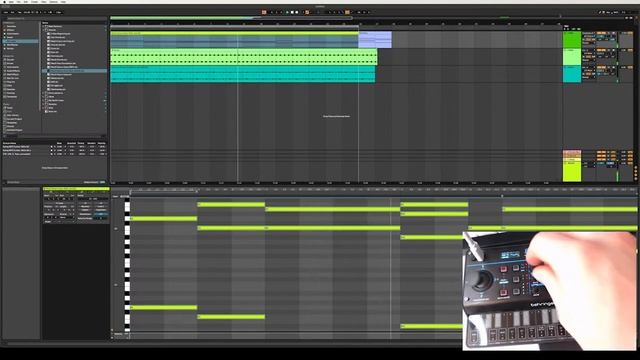Viewport: 640px width, 360px height.
Task: Click the tempo value field
Action: click(x=26, y=12)
